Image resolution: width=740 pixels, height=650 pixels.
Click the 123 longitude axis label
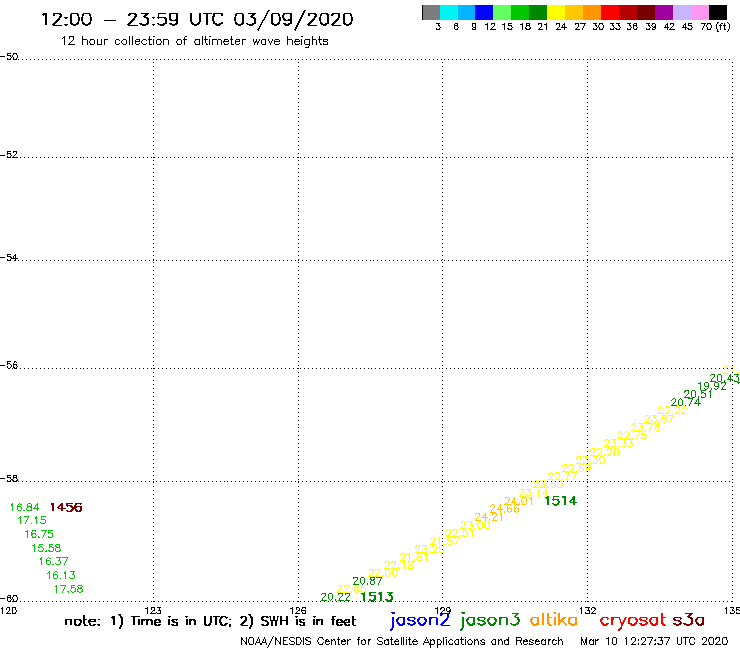153,611
